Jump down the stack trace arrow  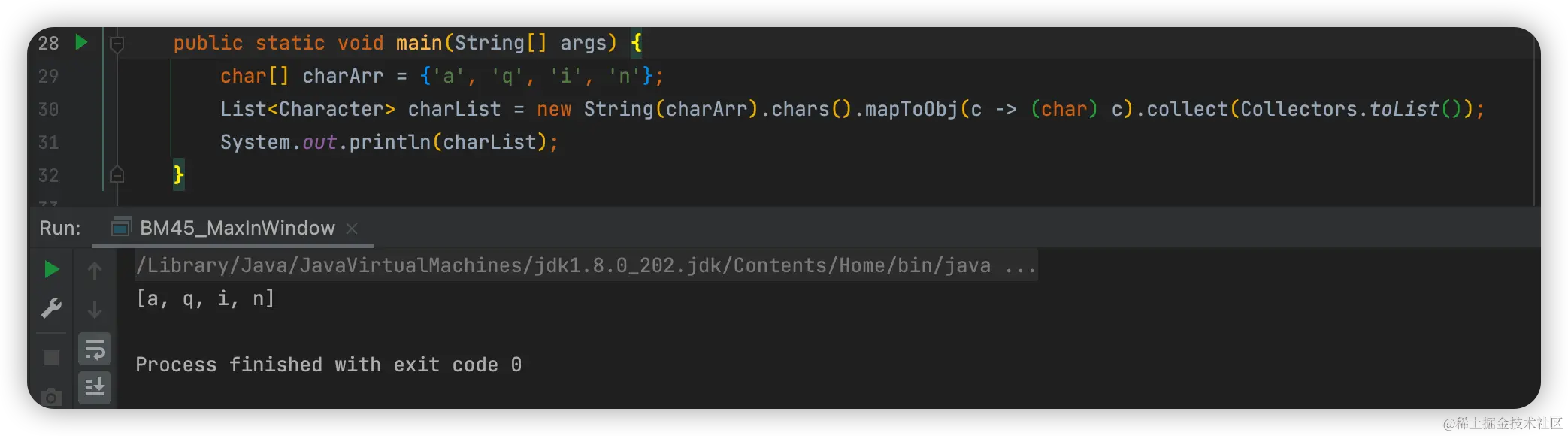(95, 309)
